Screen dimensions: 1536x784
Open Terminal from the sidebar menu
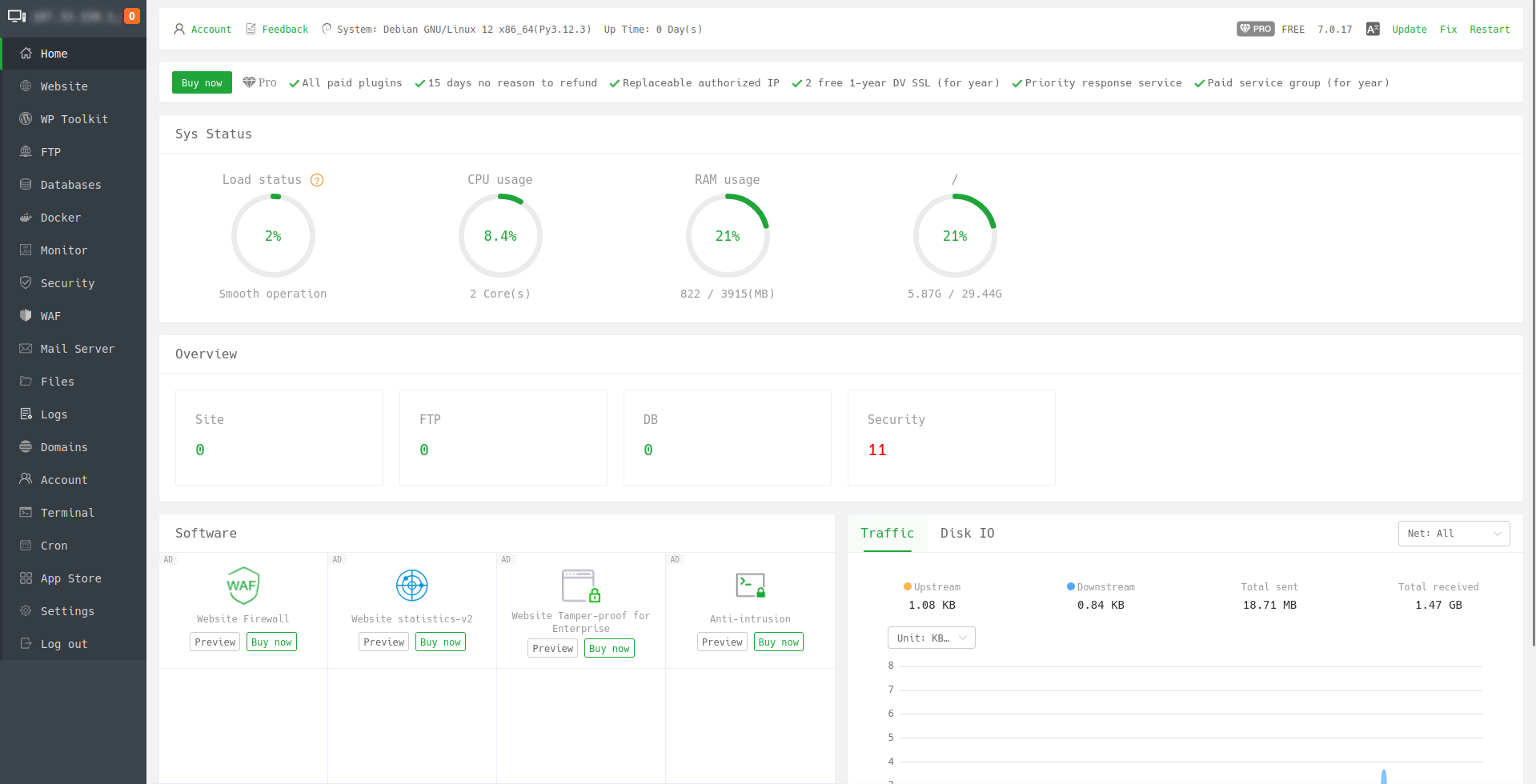(x=67, y=513)
